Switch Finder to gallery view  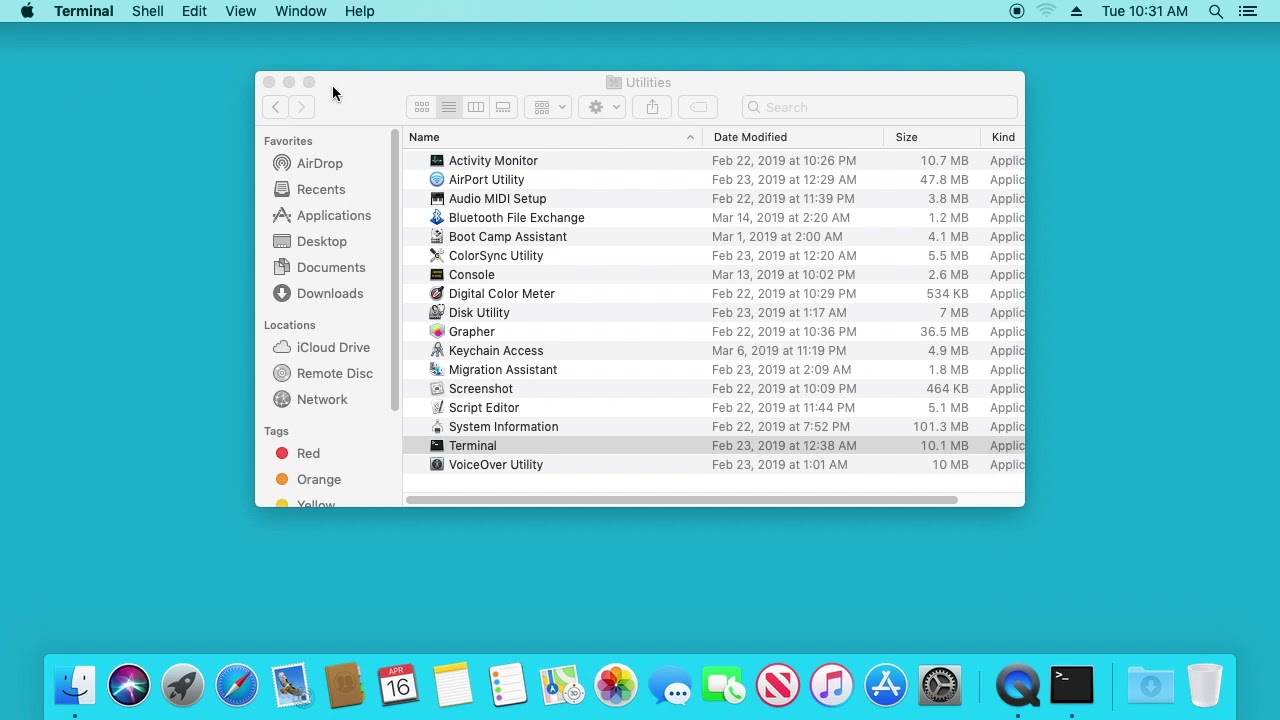[x=503, y=107]
